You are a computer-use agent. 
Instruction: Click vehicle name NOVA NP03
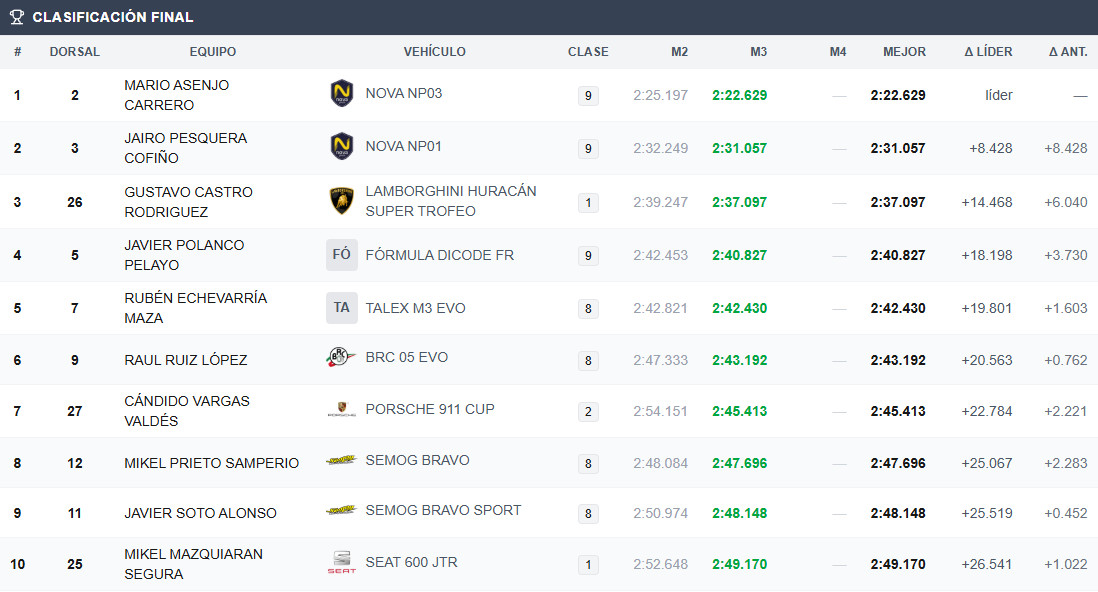404,93
